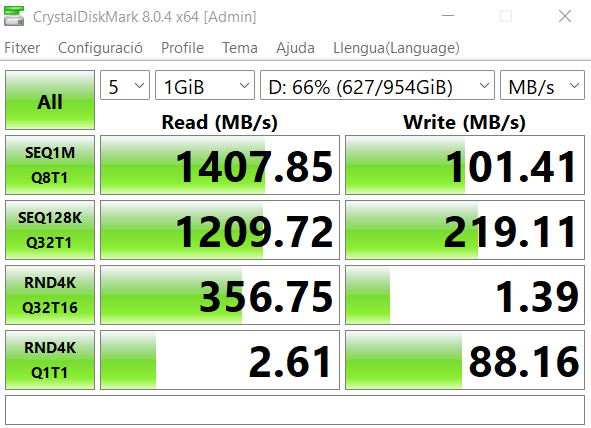Click the RND4K Q32T16 write result 1.39
This screenshot has width=591, height=428.
465,295
